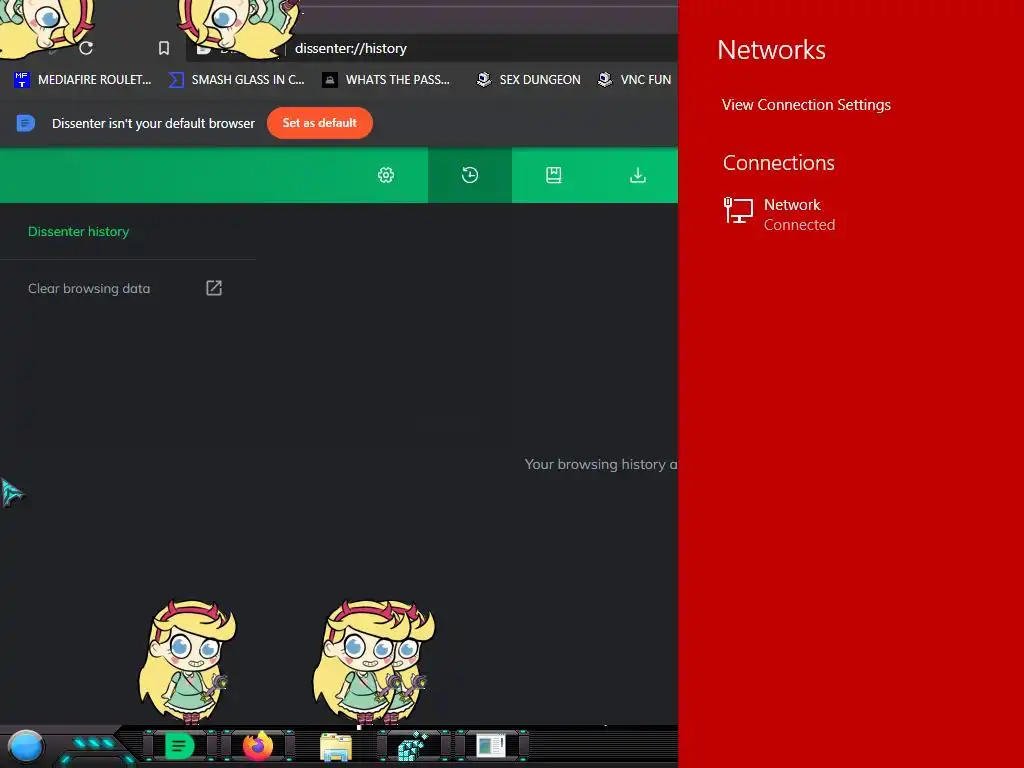The image size is (1024, 768).
Task: Click the MEDIAFIRE ROULET bookmark favicon
Action: [x=22, y=80]
